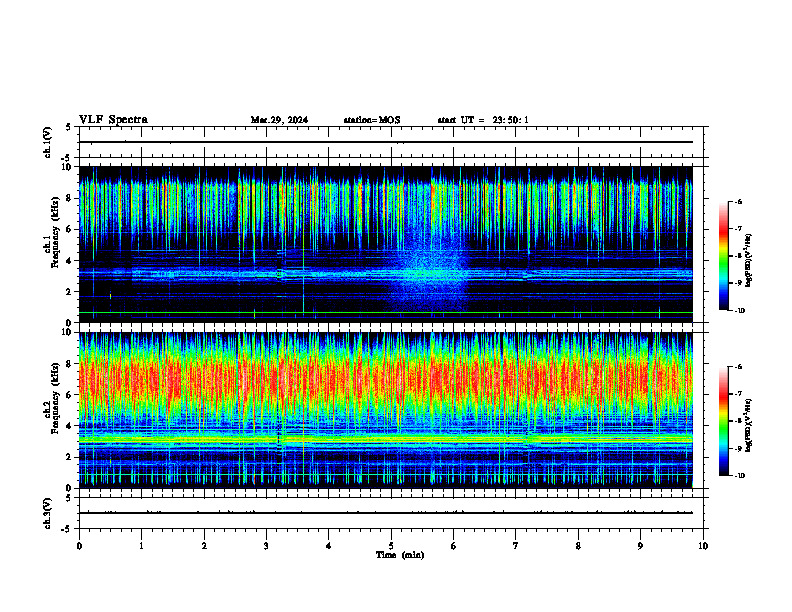Screen dimensions: 792x612
Task: Click the green horizontal line near 0.6 kHz in ch.1
Action: (x=386, y=313)
